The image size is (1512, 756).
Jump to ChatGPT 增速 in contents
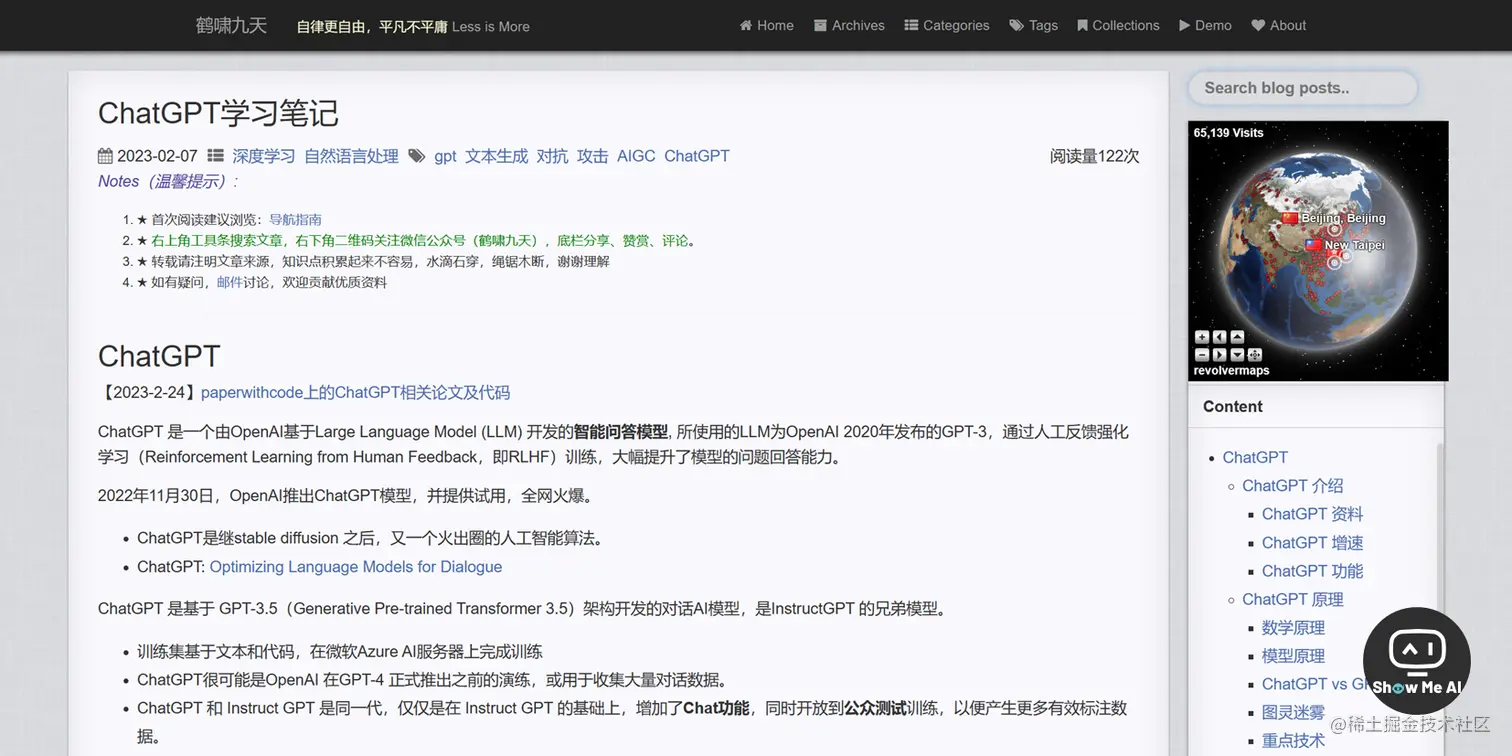[x=1312, y=542]
